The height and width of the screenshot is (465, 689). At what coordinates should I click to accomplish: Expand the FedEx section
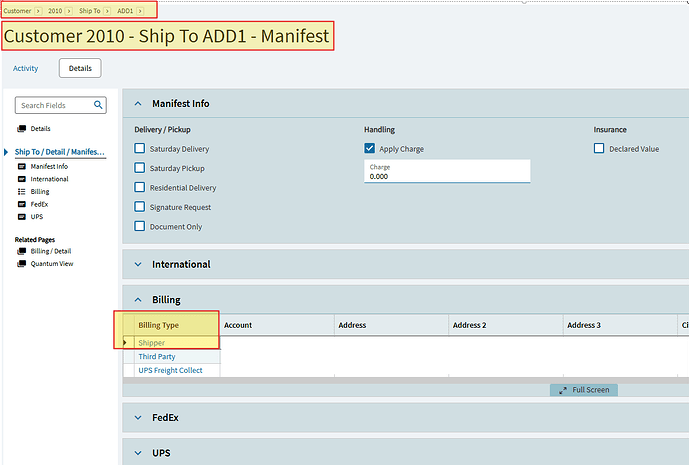pyautogui.click(x=136, y=418)
